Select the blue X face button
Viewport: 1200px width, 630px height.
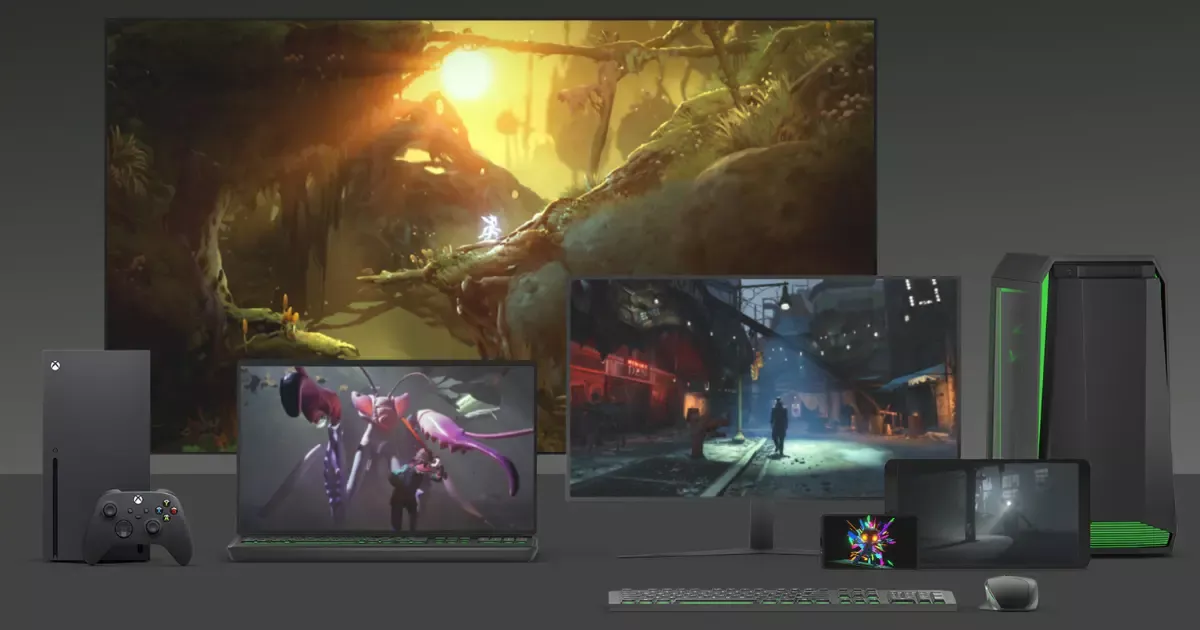click(x=159, y=510)
